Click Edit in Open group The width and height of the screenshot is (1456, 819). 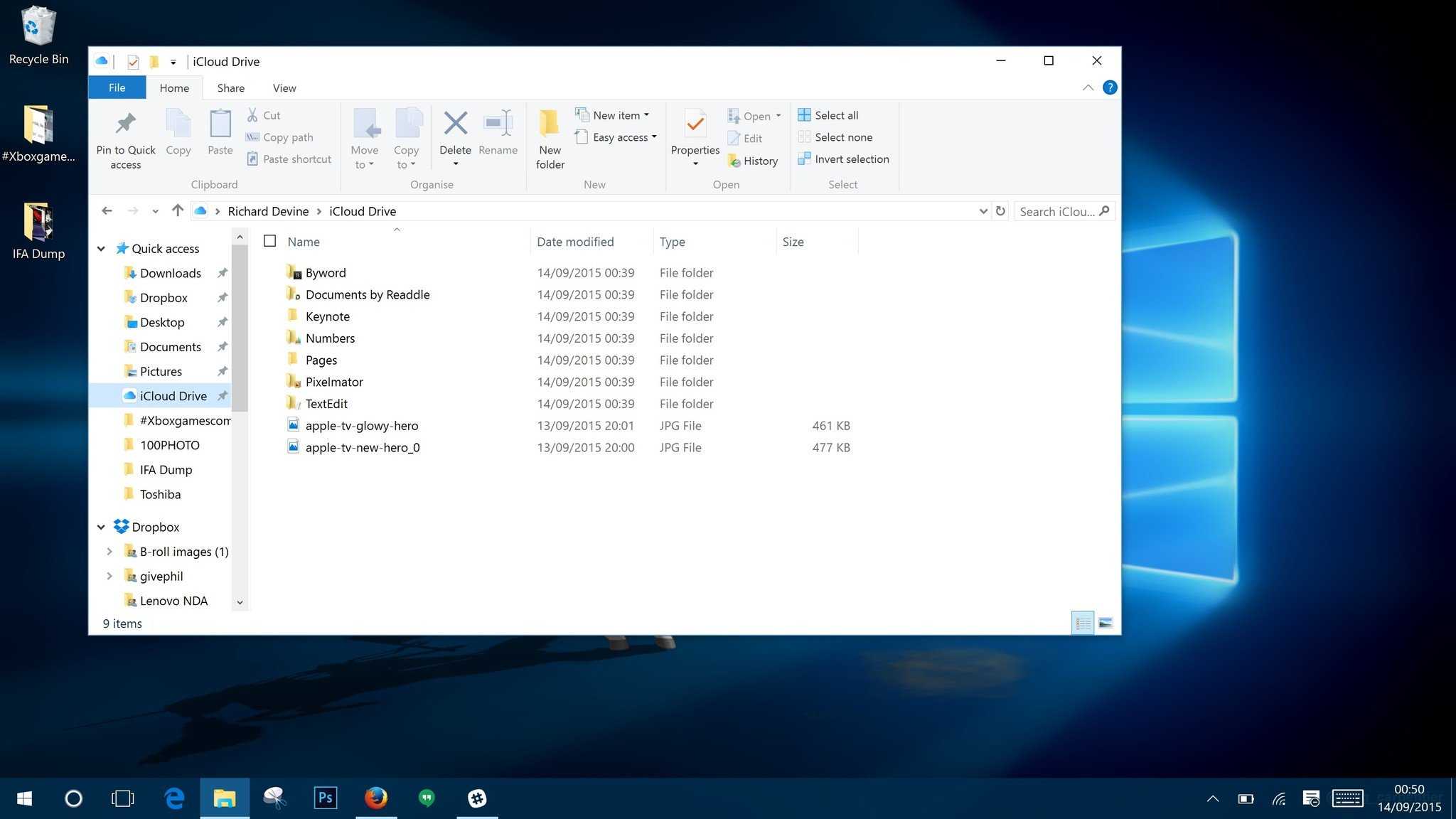(745, 139)
